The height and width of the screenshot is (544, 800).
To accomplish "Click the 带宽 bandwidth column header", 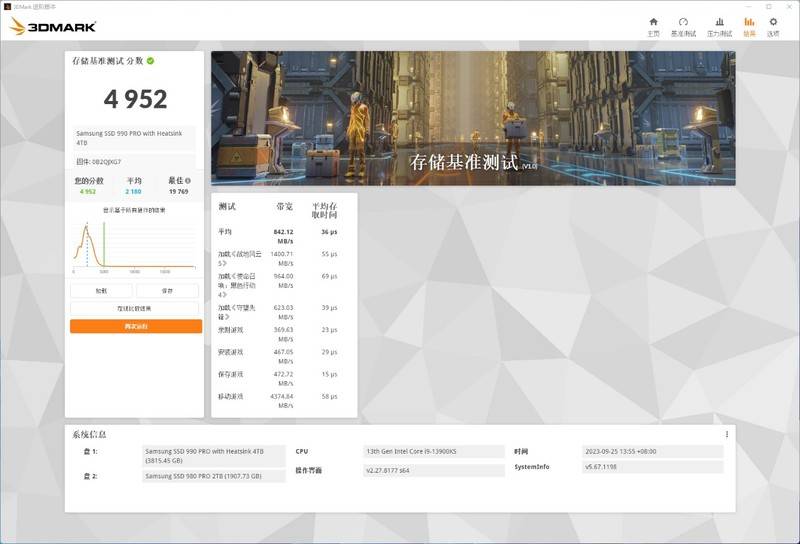I will point(284,207).
